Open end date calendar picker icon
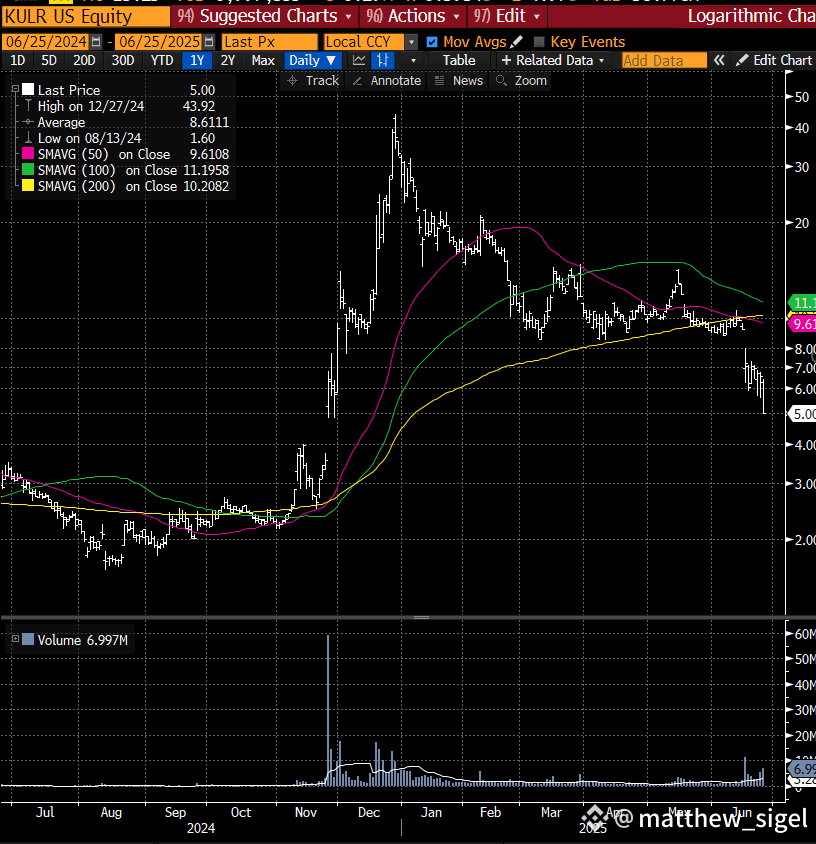 pyautogui.click(x=209, y=42)
